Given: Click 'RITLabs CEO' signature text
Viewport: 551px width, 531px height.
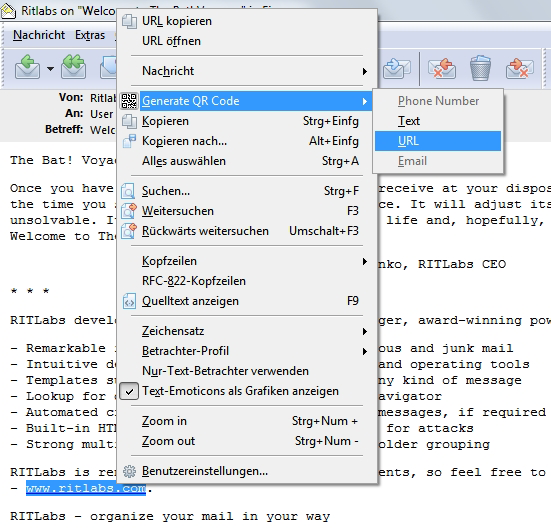Looking at the screenshot, I should (x=462, y=264).
